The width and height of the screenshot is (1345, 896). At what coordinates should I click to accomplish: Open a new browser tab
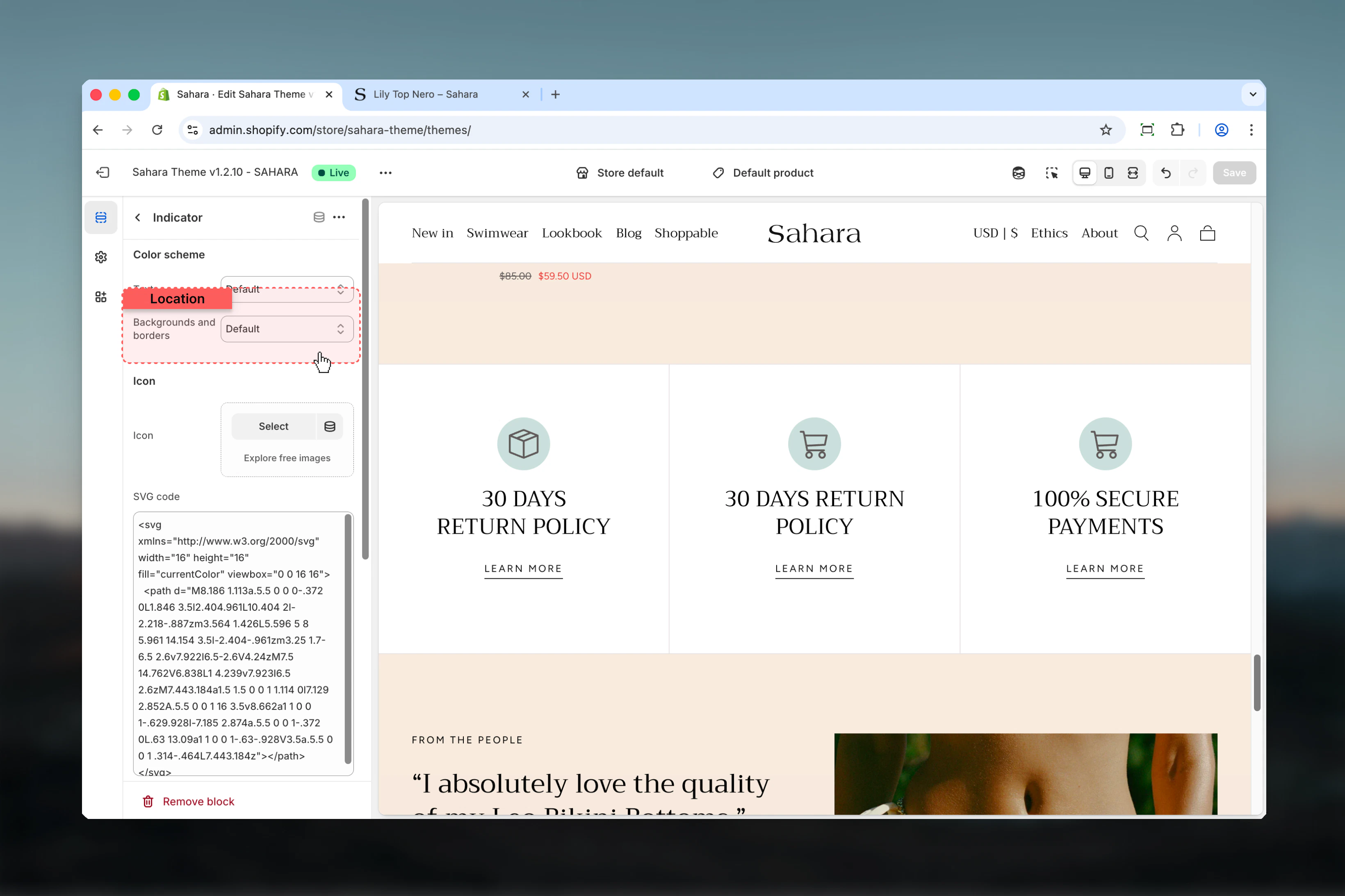[555, 94]
